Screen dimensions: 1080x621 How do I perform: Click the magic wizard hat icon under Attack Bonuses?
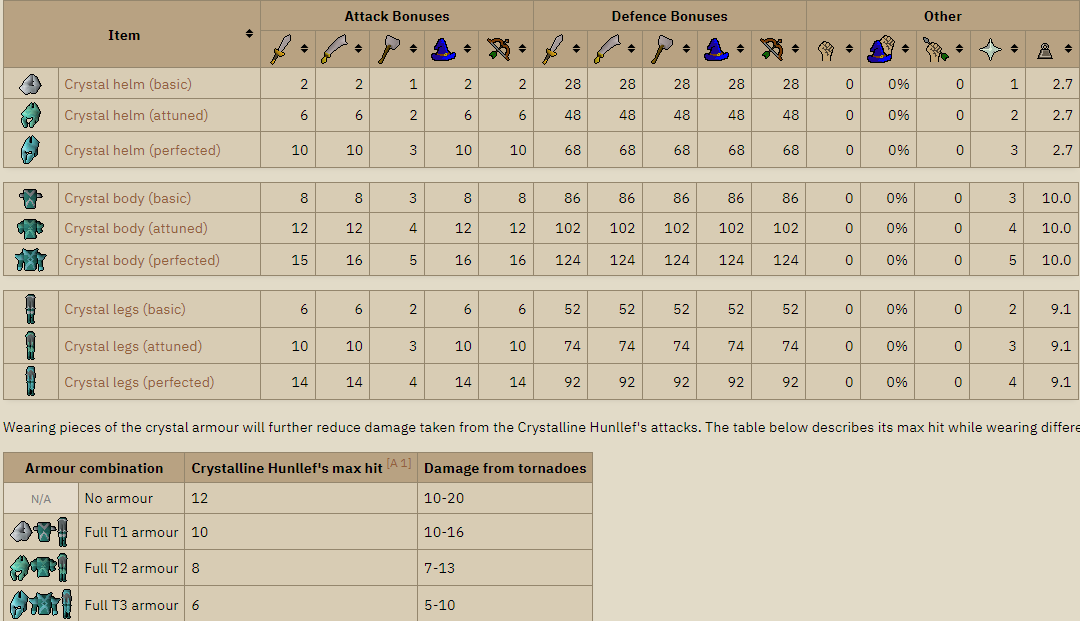443,50
